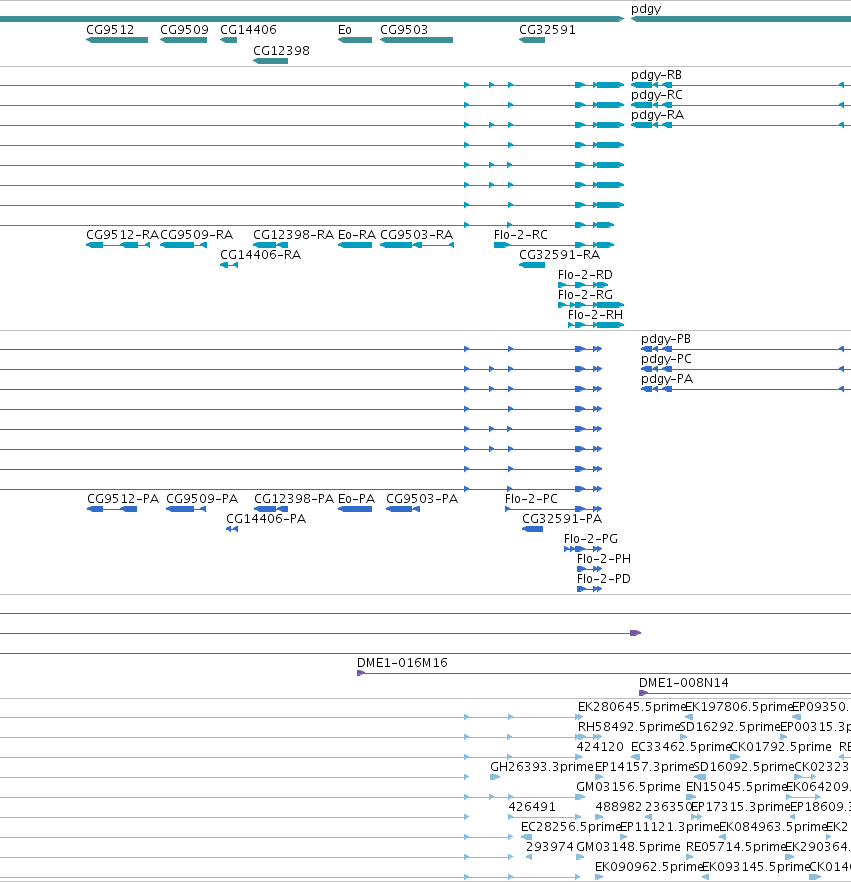Select the CG9503 gene feature
The height and width of the screenshot is (882, 851).
[x=416, y=40]
